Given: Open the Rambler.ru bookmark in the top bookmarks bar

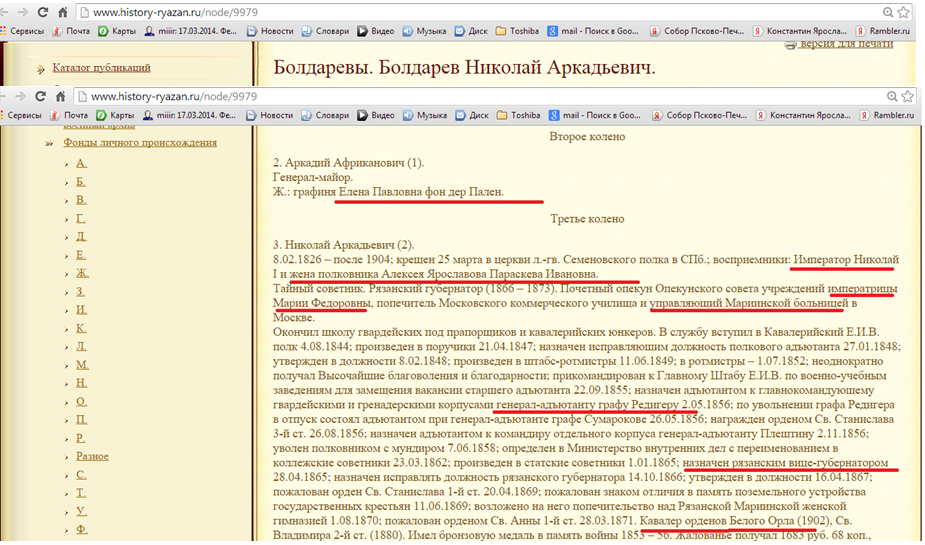Looking at the screenshot, I should click(x=883, y=31).
